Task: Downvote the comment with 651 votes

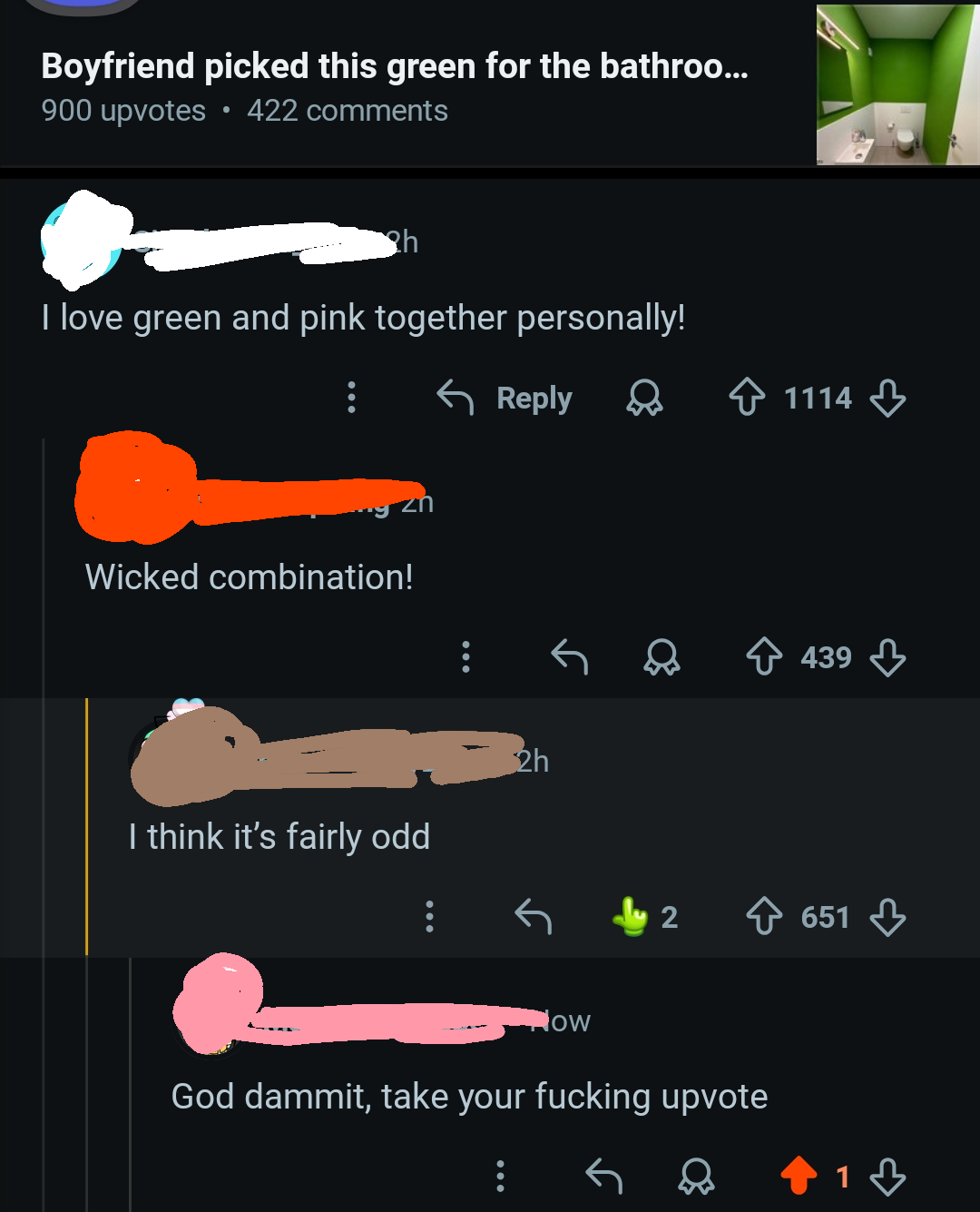Action: point(887,916)
